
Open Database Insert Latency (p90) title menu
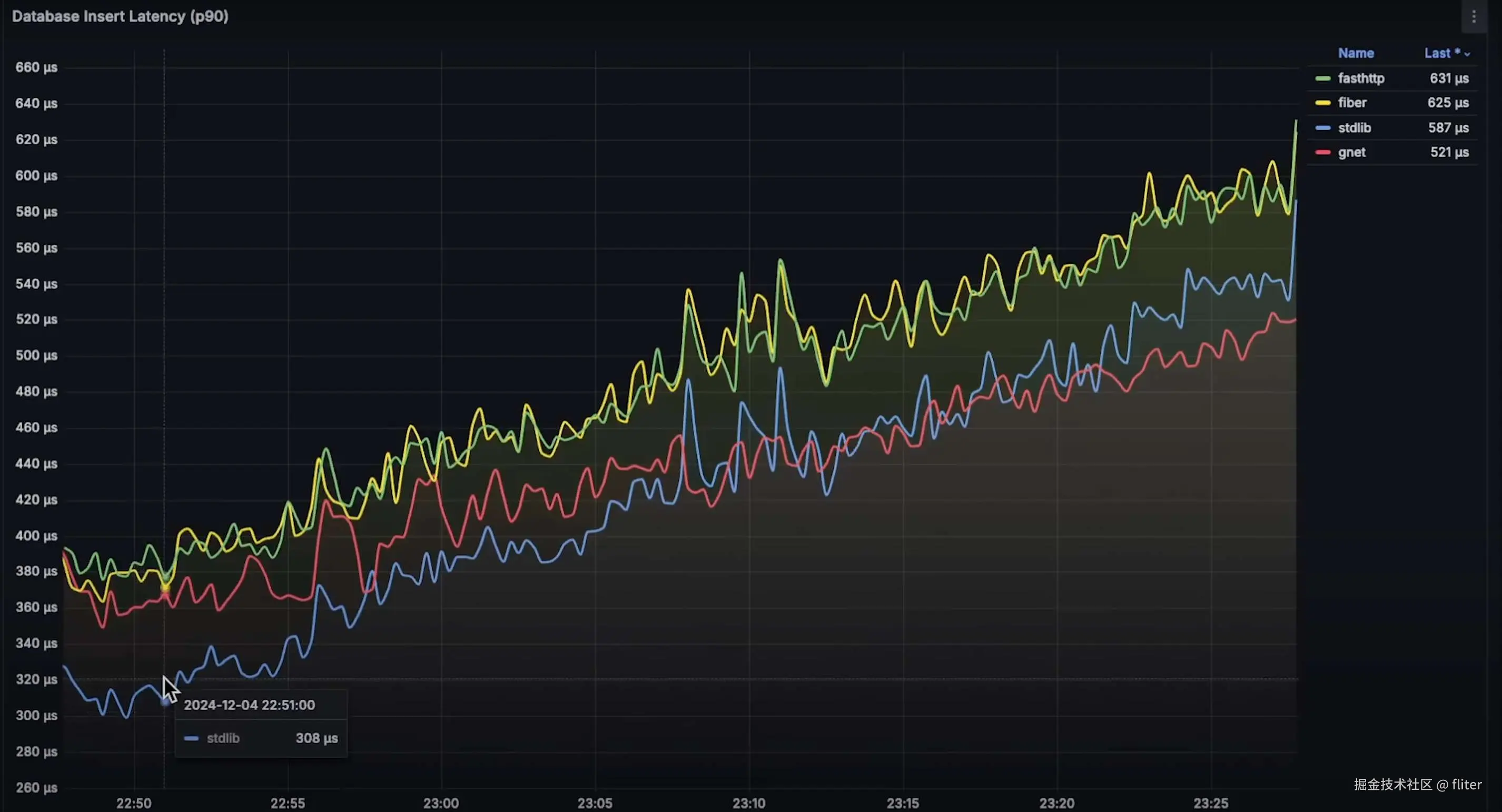pos(120,16)
